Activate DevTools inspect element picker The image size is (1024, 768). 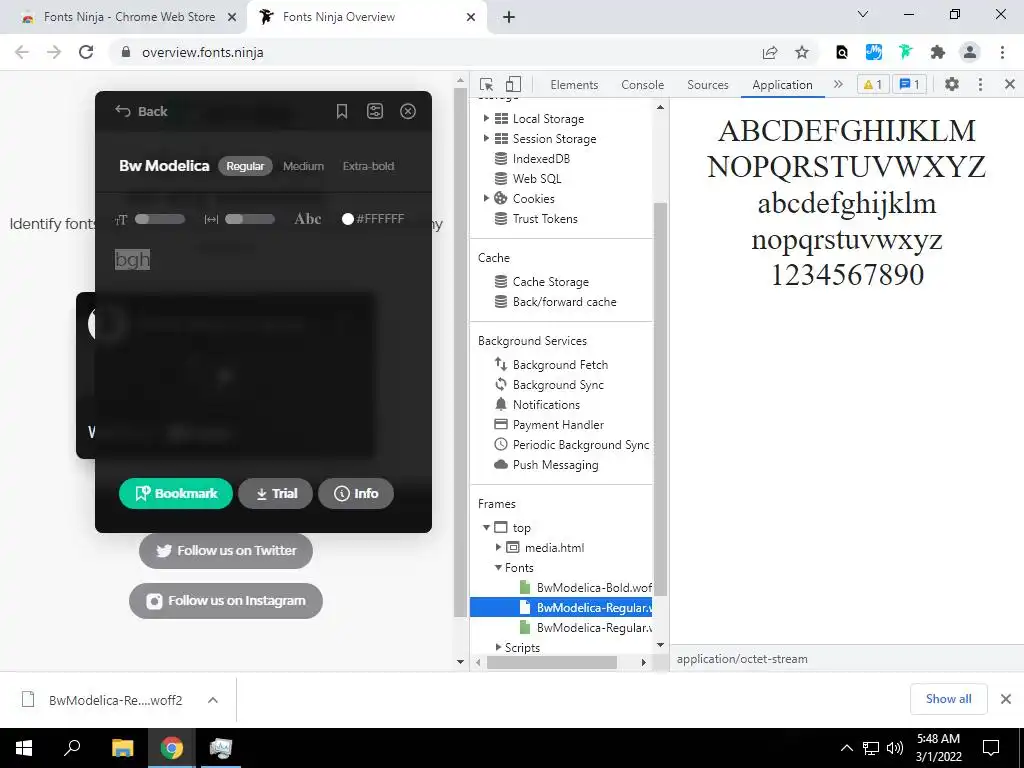pyautogui.click(x=487, y=84)
